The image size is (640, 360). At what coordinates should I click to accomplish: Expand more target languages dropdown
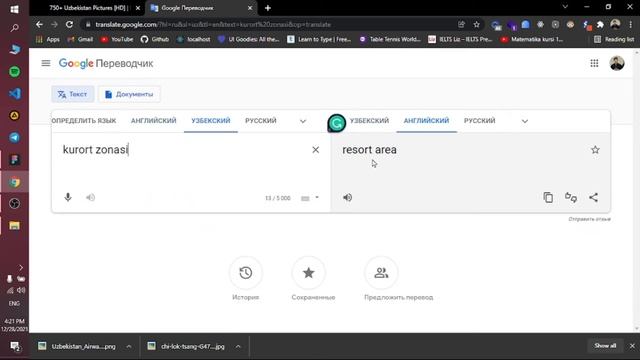pyautogui.click(x=525, y=121)
